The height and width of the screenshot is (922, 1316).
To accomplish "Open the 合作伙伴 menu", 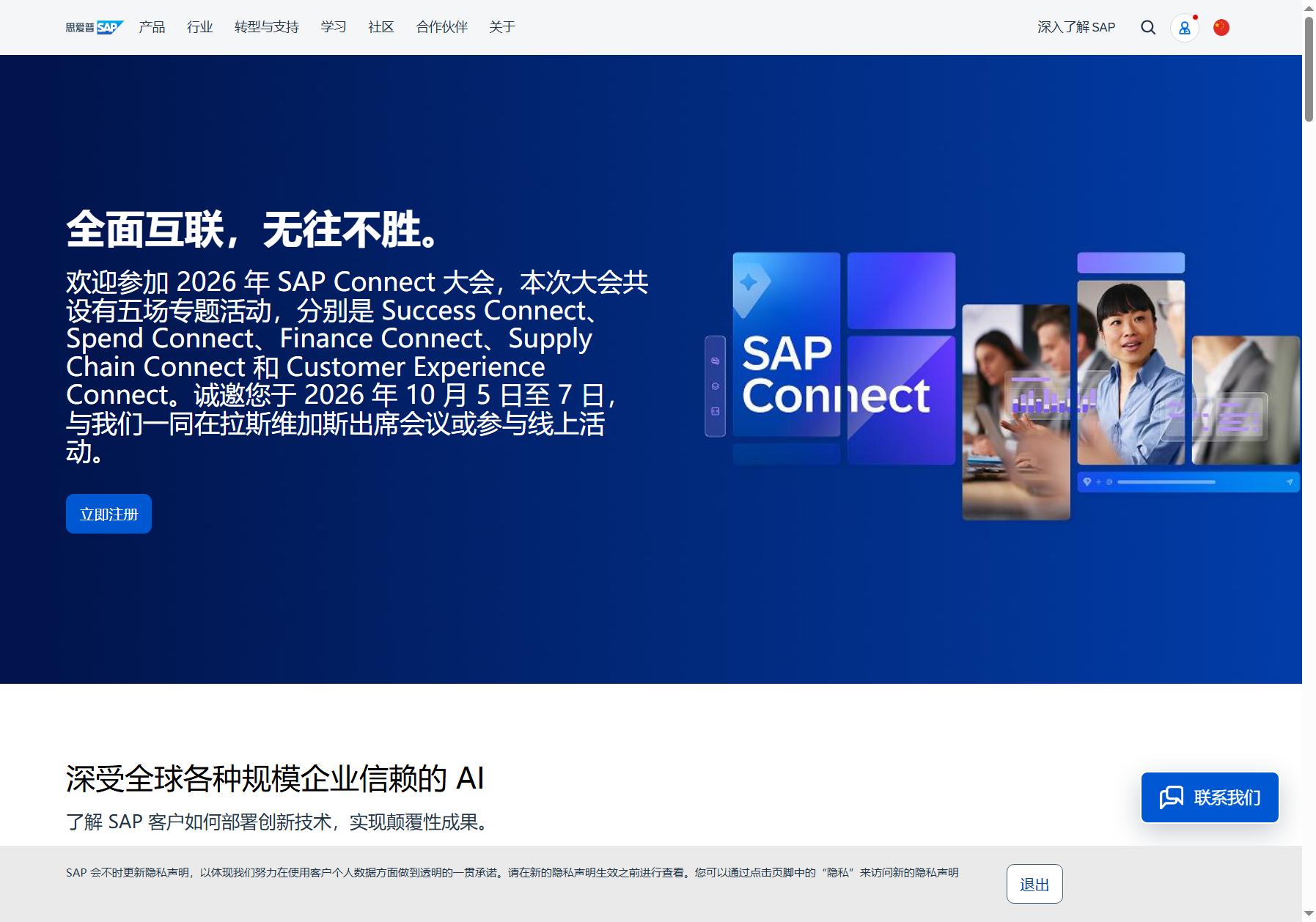I will pyautogui.click(x=442, y=27).
